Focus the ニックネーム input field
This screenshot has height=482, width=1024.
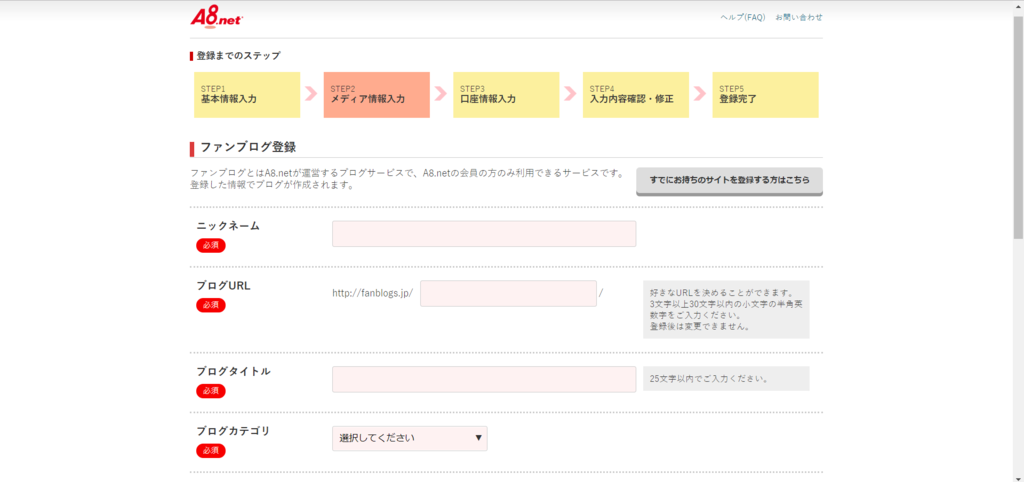484,234
